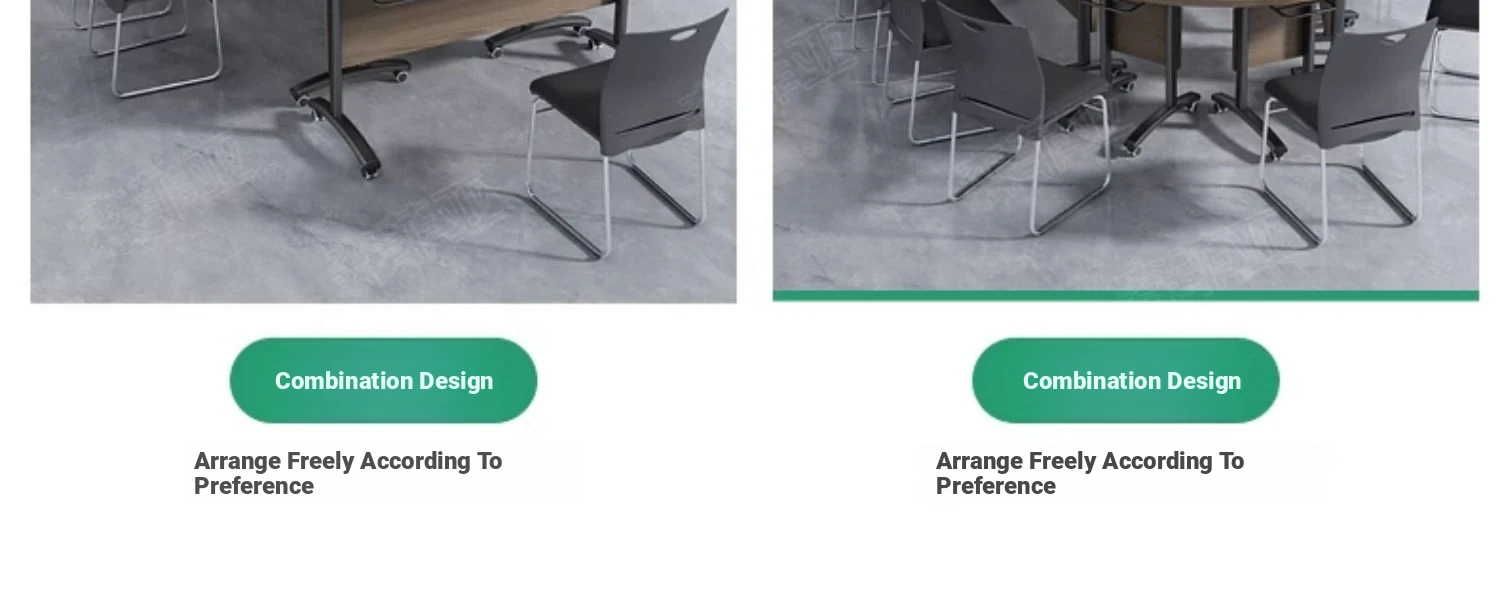The height and width of the screenshot is (598, 1500).
Task: Select the right Arrange Freely According To Preference caption
Action: coord(1090,473)
